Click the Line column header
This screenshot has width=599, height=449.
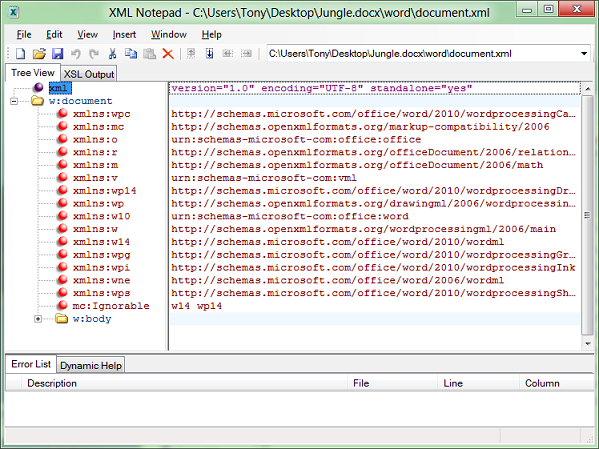(x=478, y=383)
